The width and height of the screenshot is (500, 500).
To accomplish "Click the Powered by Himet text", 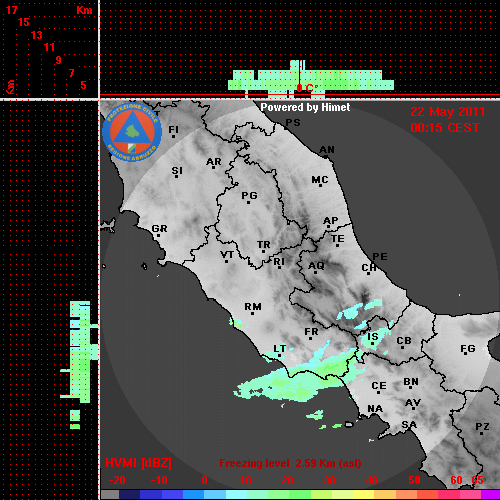I will point(305,107).
